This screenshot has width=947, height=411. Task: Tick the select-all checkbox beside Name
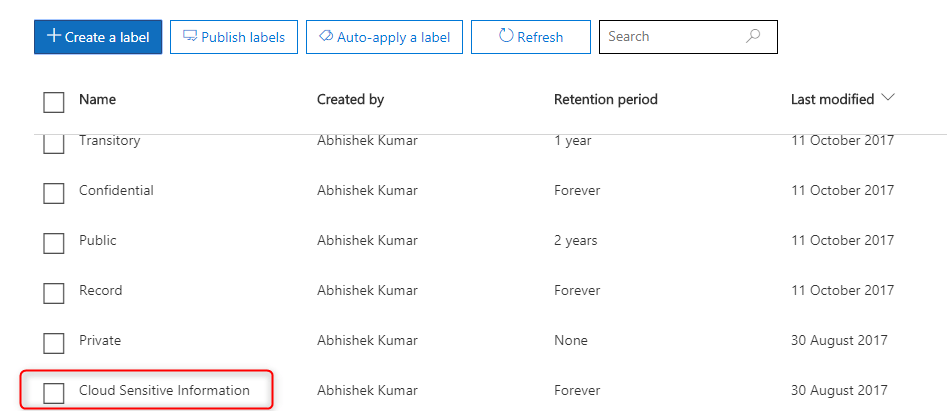pyautogui.click(x=54, y=101)
